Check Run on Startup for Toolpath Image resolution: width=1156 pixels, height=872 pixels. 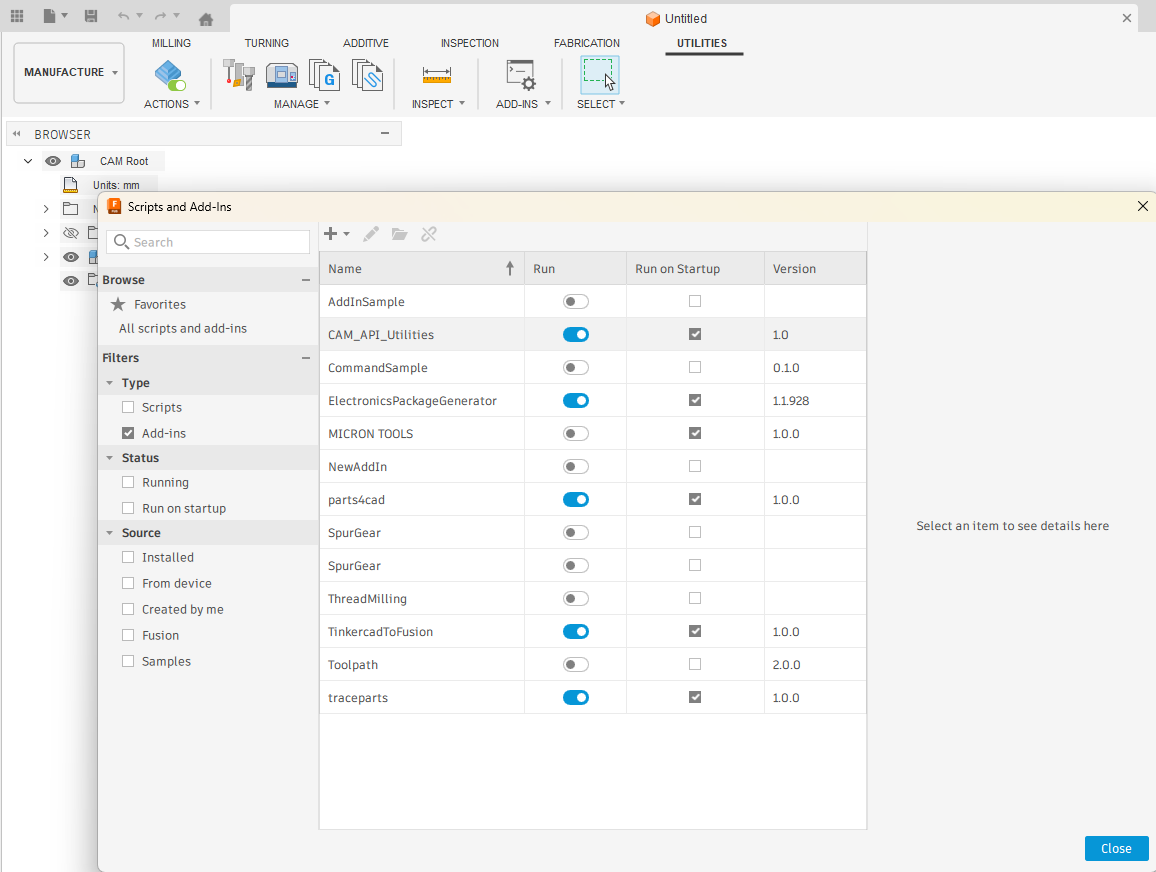pos(695,664)
